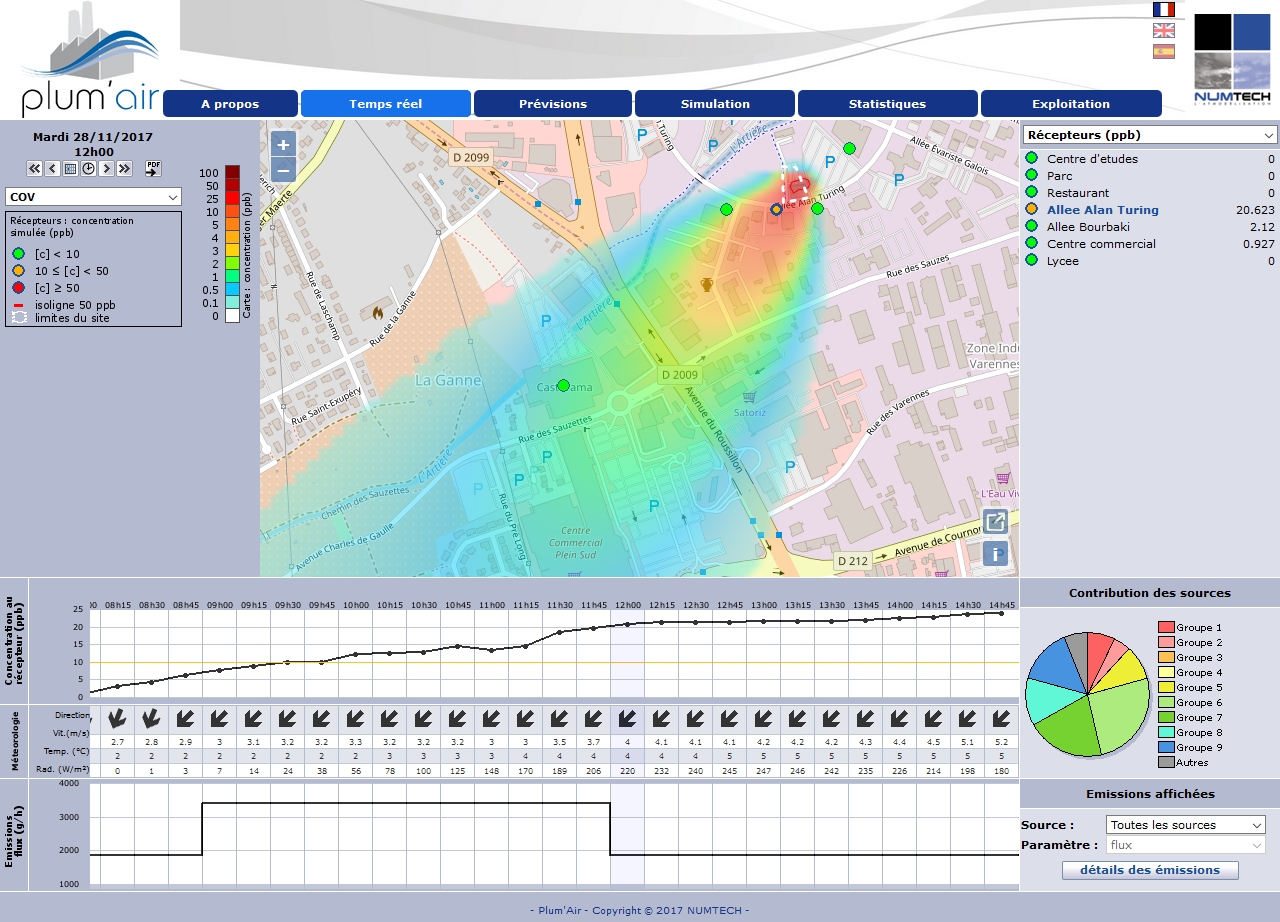Image resolution: width=1280 pixels, height=922 pixels.
Task: Advance to the next time step
Action: (106, 169)
